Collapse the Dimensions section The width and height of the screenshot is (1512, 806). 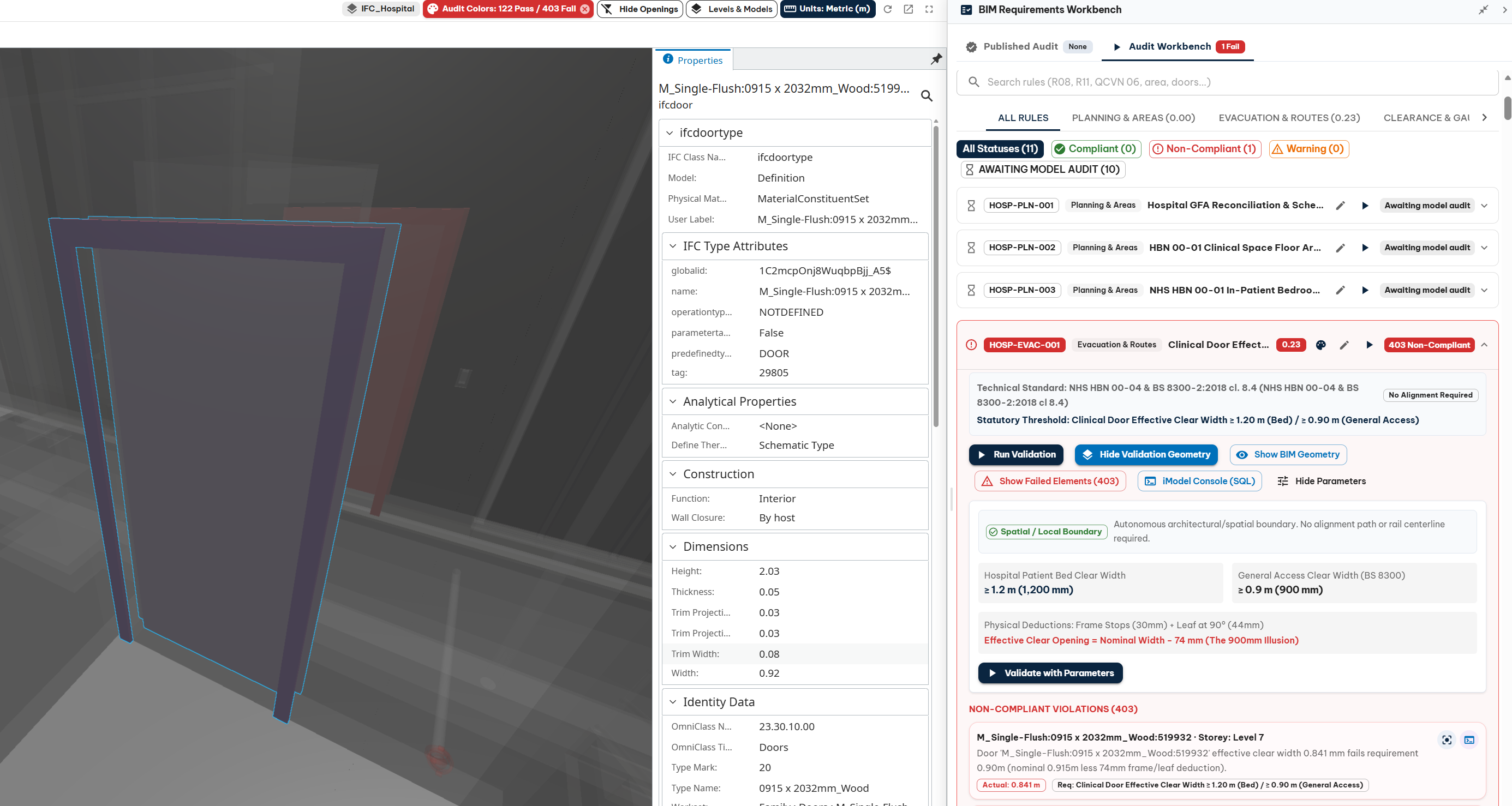pos(673,547)
